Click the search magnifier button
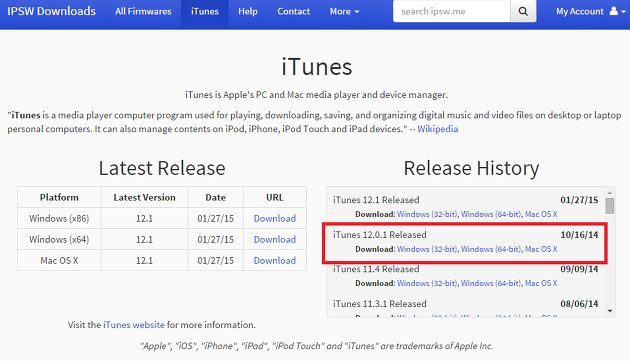Image resolution: width=630 pixels, height=361 pixels. pyautogui.click(x=523, y=11)
